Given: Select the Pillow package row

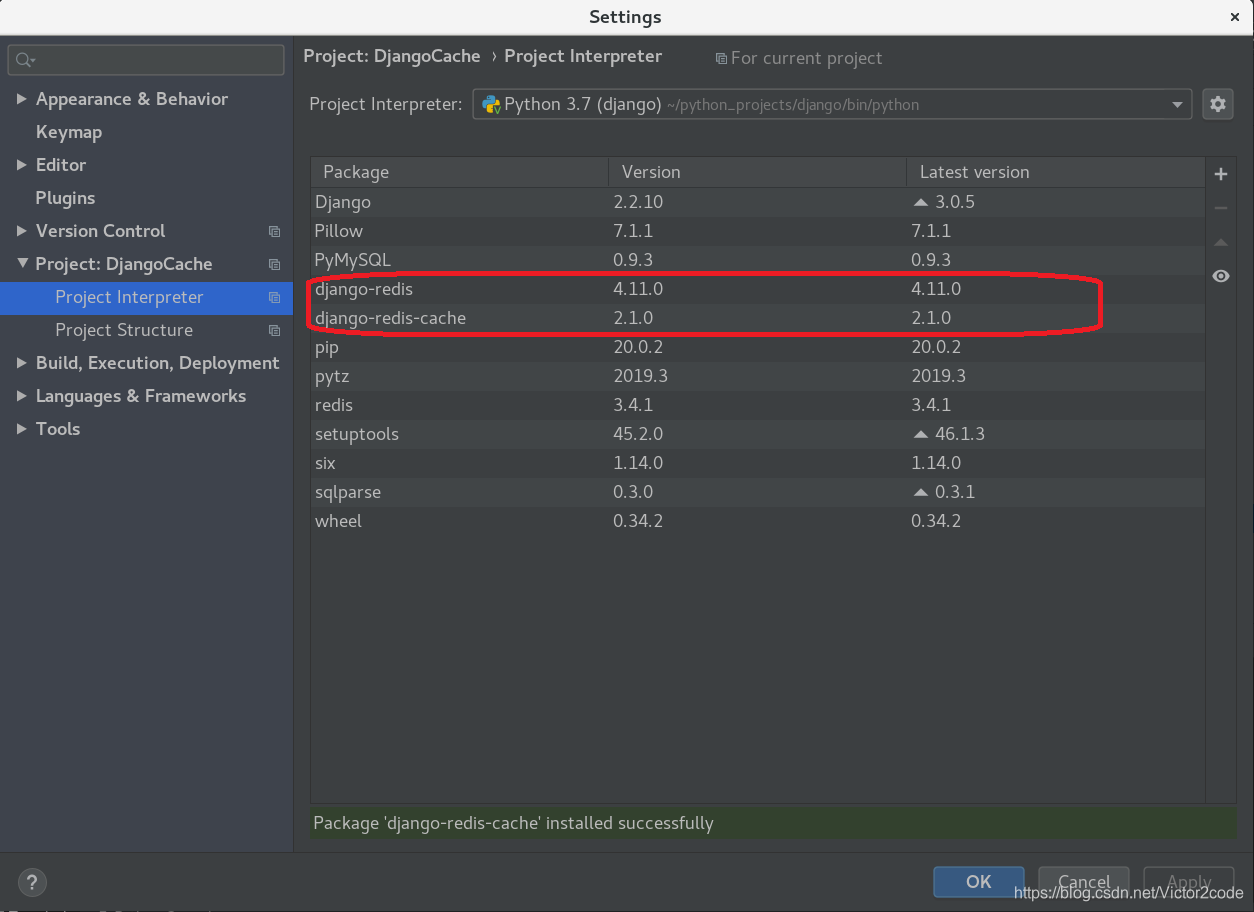Looking at the screenshot, I should (757, 231).
